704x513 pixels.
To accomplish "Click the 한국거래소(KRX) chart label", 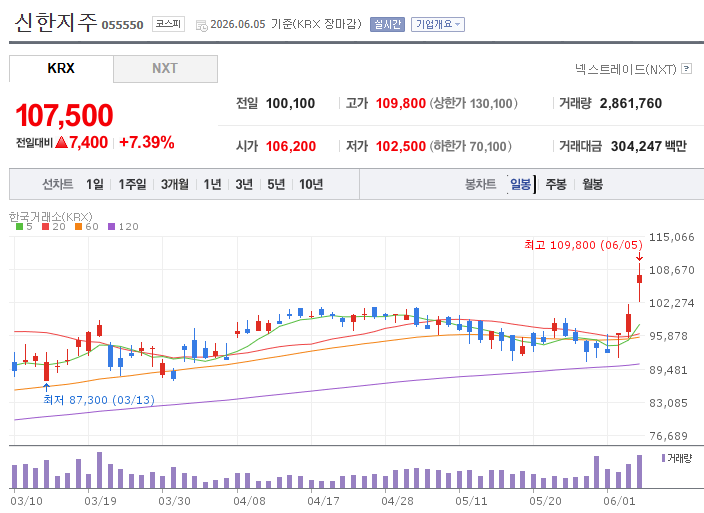I will 51,217.
